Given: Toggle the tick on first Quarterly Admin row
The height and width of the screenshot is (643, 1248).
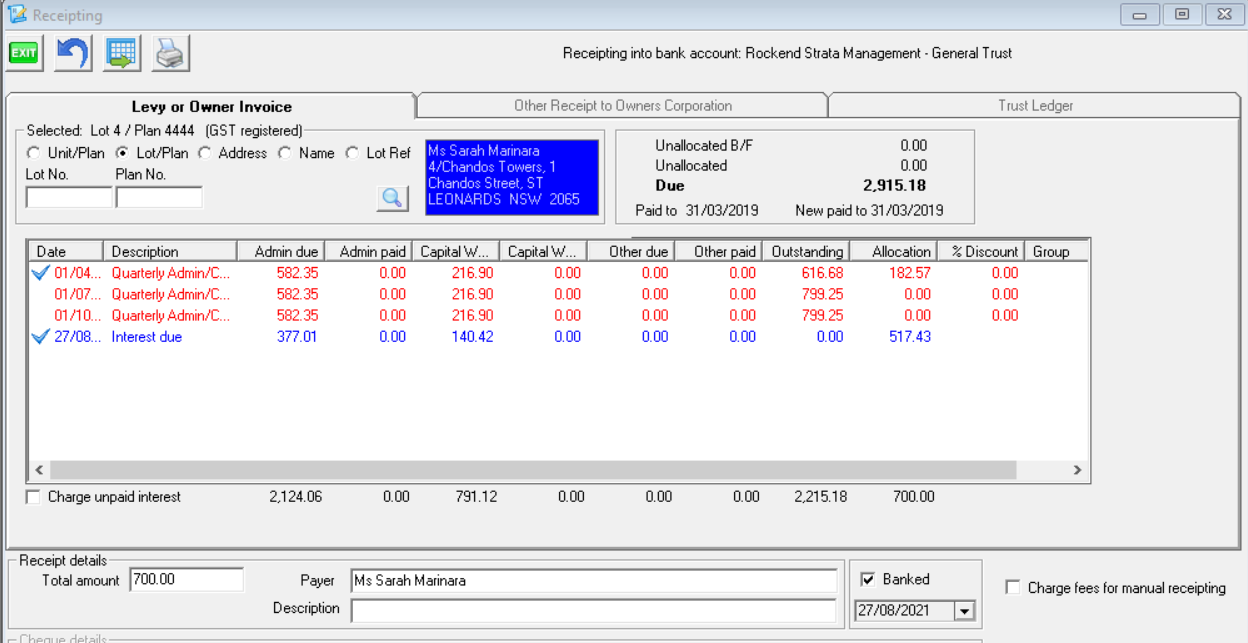Looking at the screenshot, I should point(41,273).
